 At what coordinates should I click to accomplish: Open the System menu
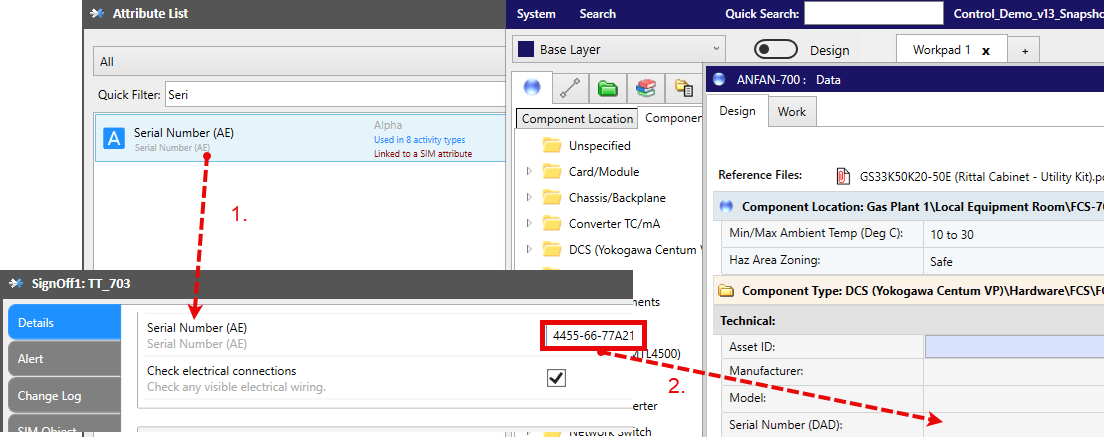(536, 14)
